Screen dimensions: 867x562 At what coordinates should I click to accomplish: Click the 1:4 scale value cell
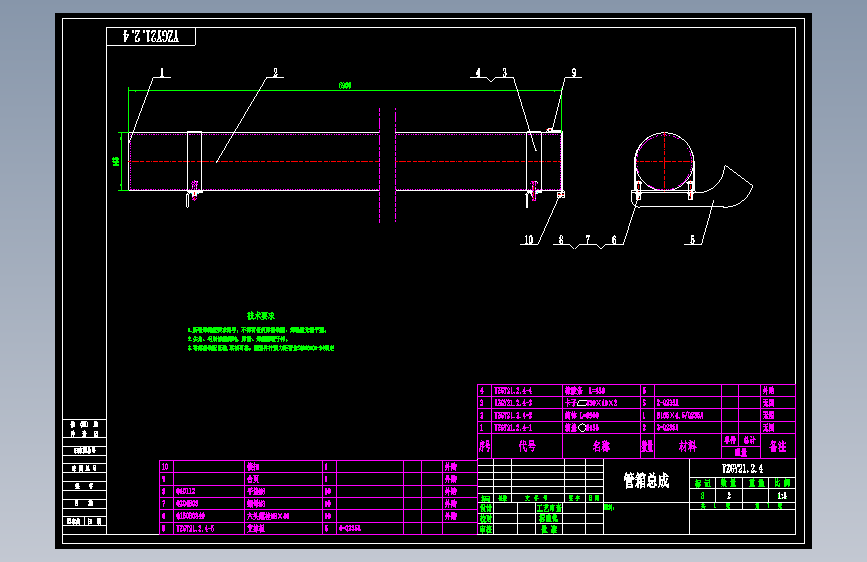click(x=782, y=496)
